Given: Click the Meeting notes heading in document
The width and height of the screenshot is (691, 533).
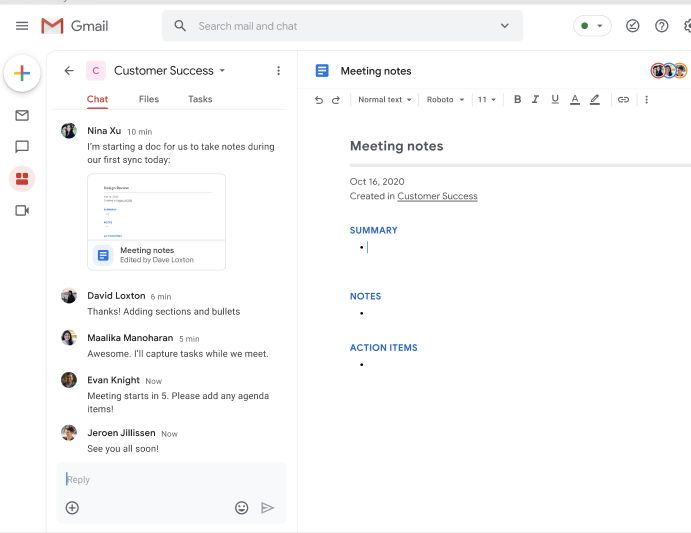Looking at the screenshot, I should 396,146.
